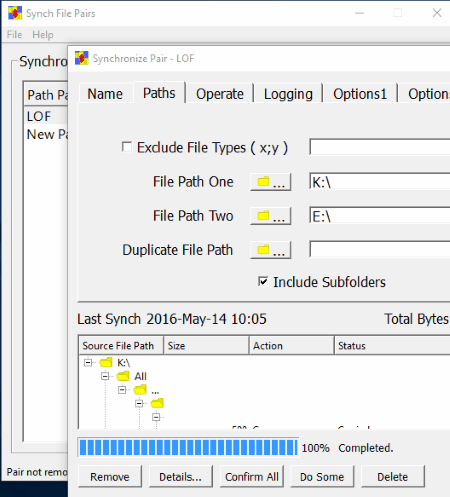Screen dimensions: 450x497
Task: Collapse the fourth-level folder node
Action: (x=139, y=403)
